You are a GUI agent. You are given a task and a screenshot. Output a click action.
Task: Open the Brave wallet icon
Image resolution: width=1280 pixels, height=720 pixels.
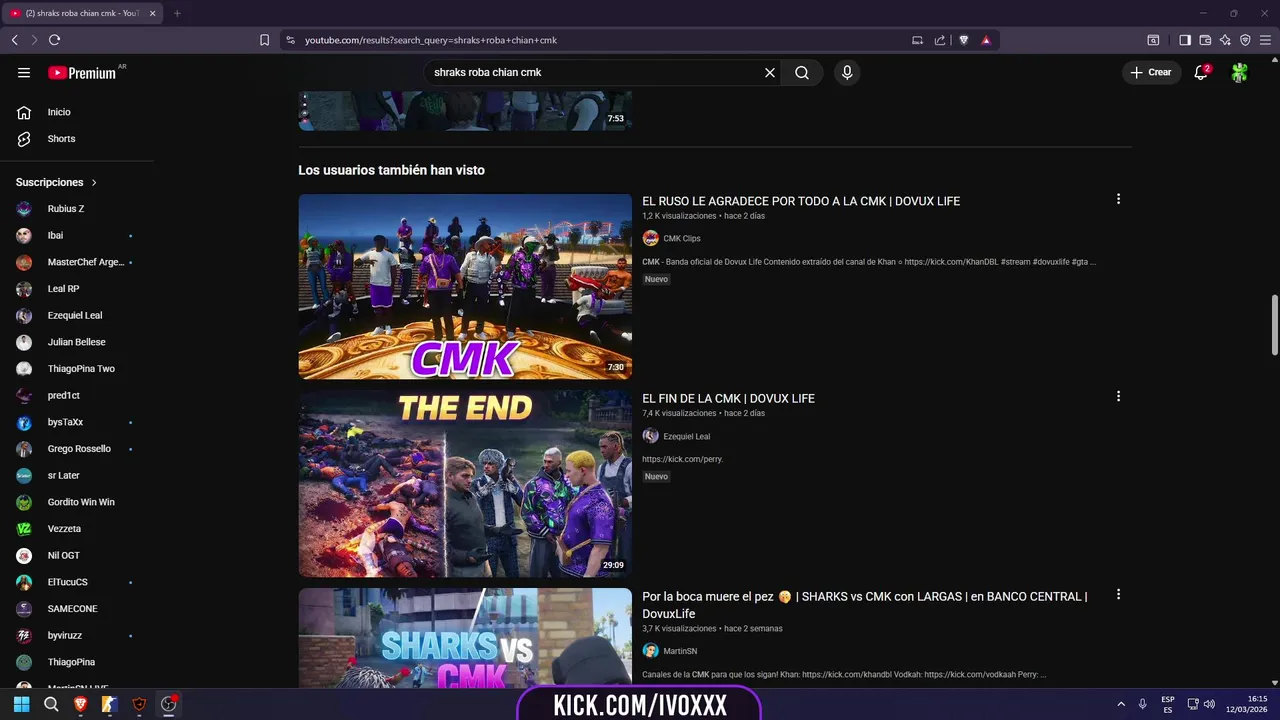point(1205,40)
